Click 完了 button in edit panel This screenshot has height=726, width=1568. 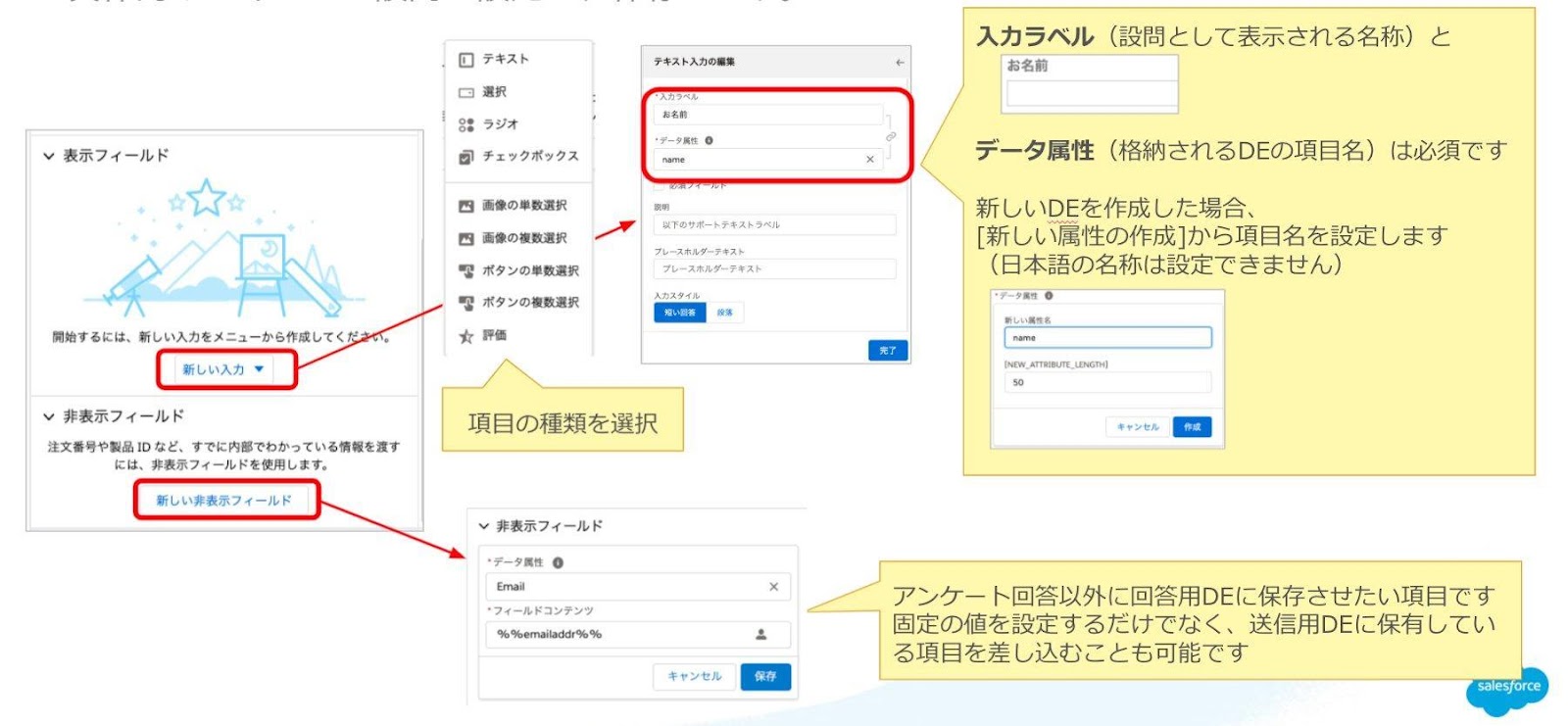pos(888,350)
